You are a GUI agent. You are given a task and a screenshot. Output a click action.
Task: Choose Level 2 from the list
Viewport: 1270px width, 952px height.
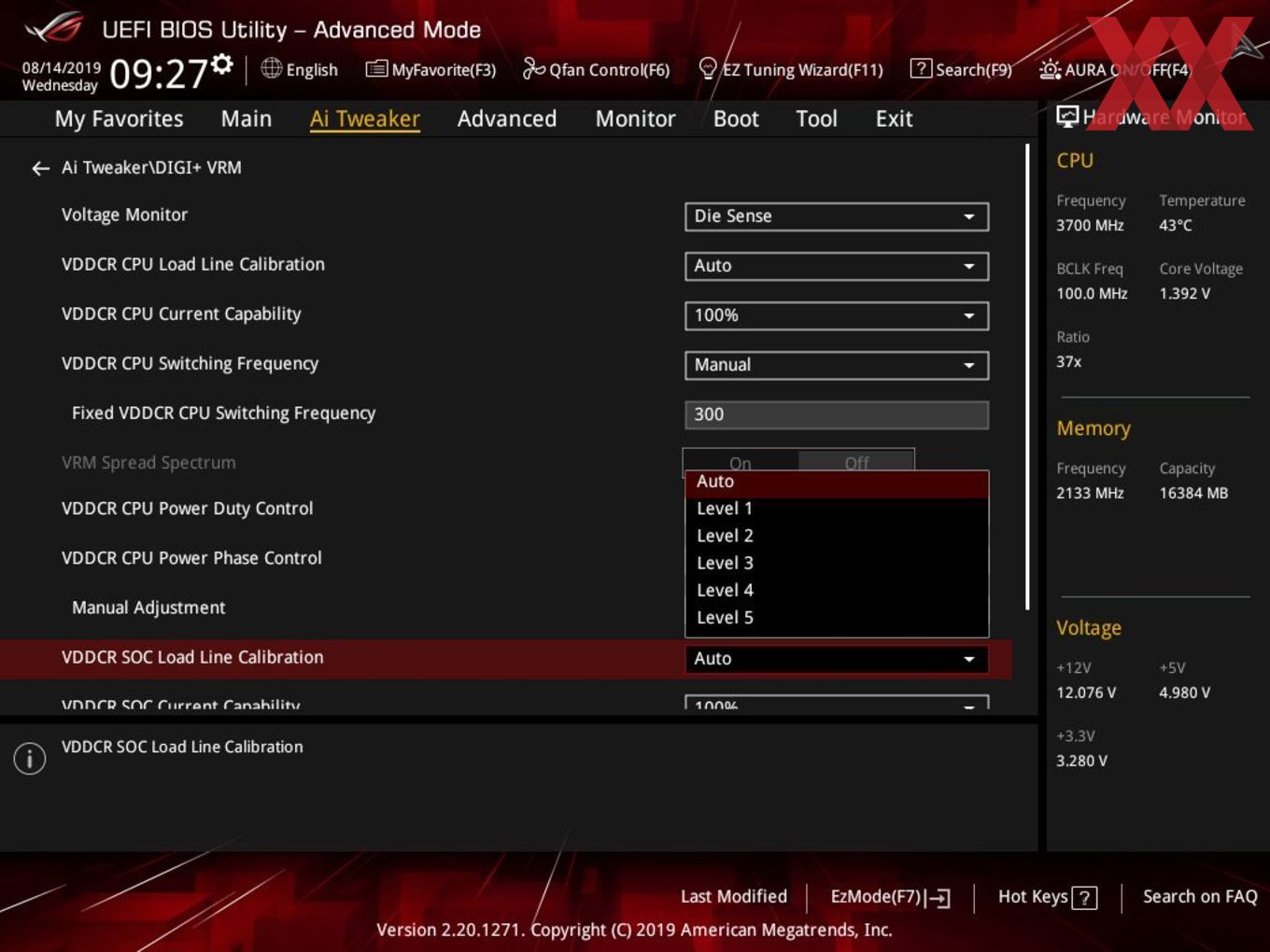coord(837,536)
